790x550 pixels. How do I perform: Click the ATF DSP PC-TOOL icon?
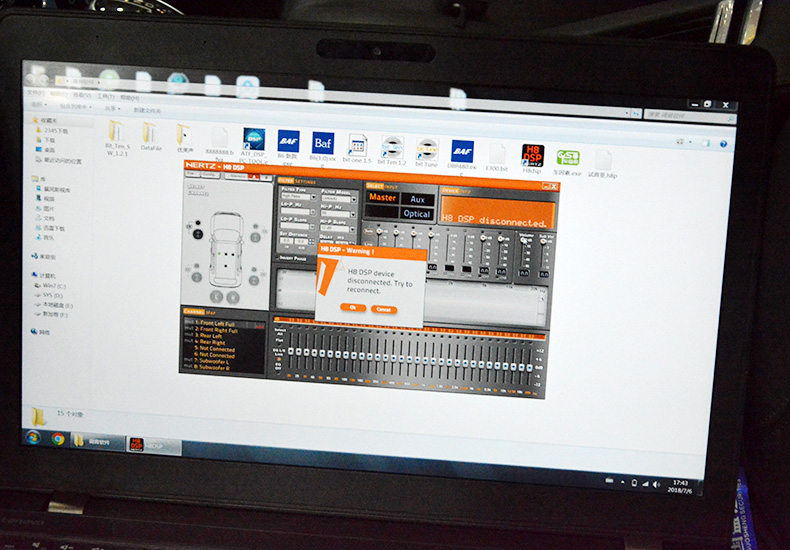[254, 142]
